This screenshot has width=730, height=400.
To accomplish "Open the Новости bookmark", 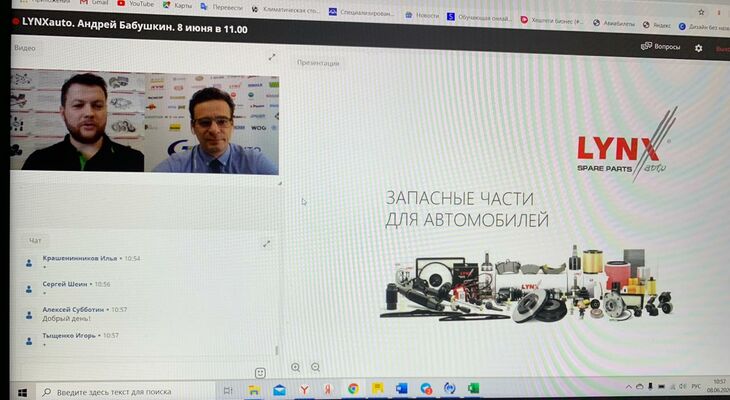I will pos(422,15).
